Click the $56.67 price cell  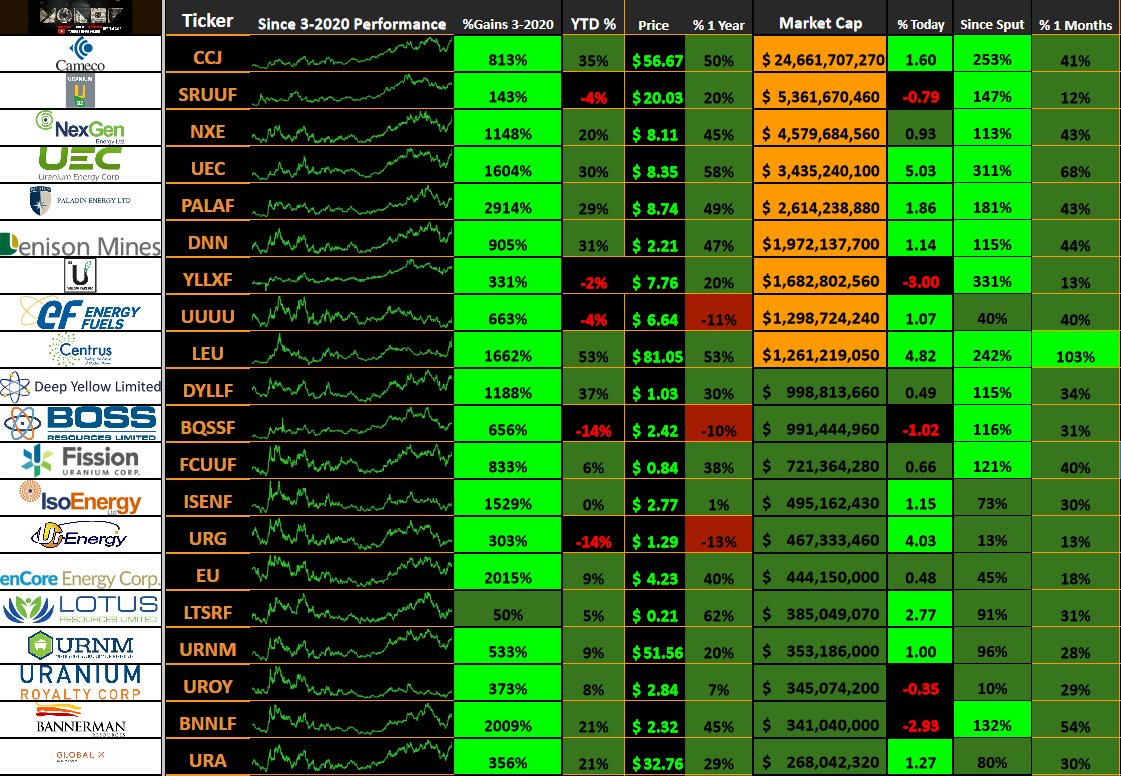656,55
